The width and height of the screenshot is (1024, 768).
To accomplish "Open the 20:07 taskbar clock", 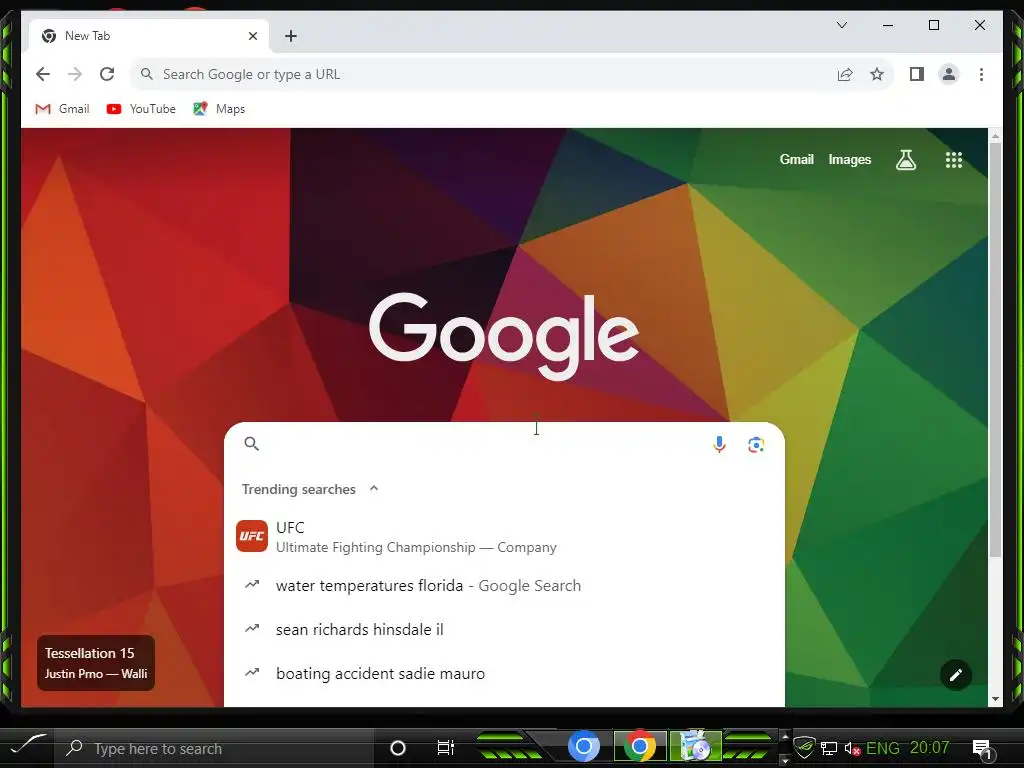I will (x=929, y=748).
